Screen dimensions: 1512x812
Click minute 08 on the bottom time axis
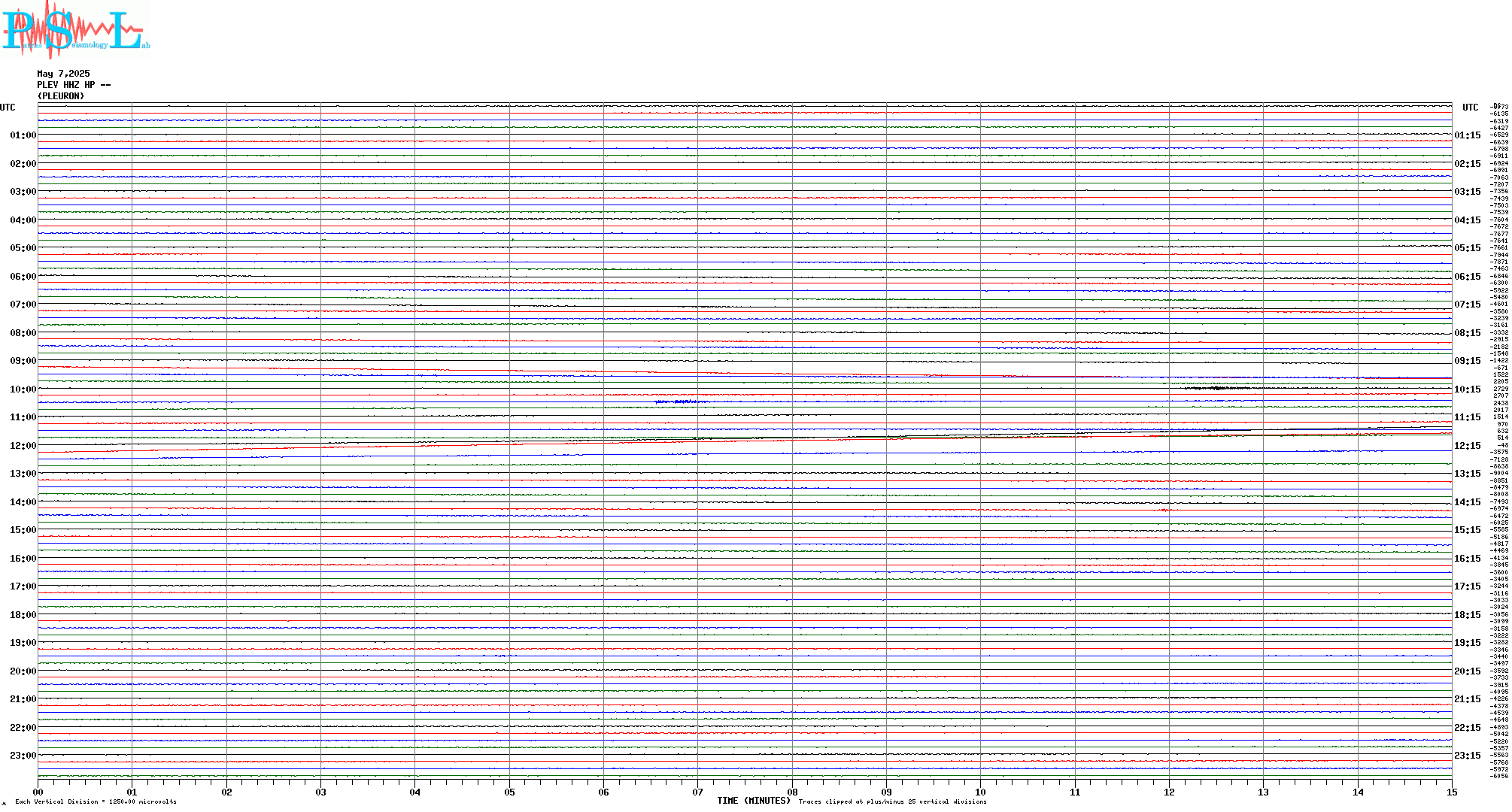click(792, 792)
